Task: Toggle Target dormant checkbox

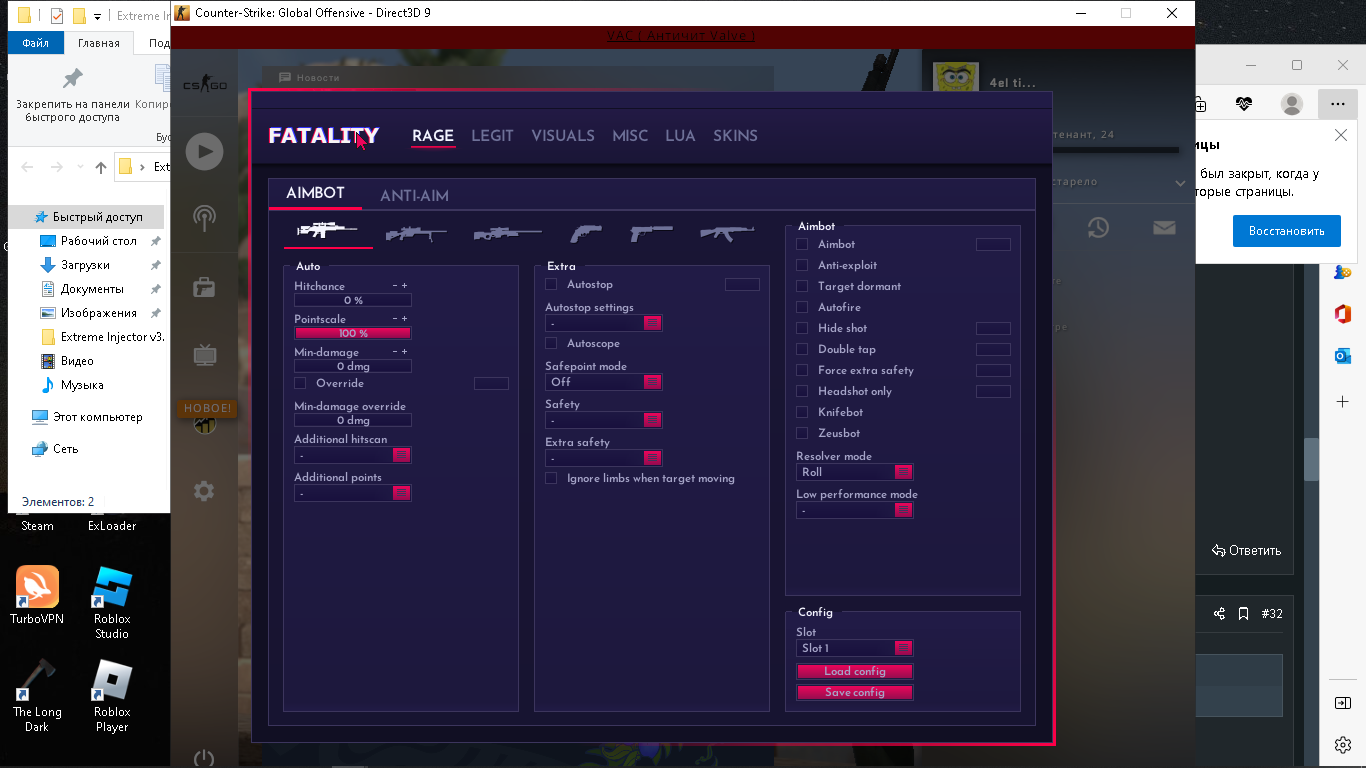Action: [802, 286]
